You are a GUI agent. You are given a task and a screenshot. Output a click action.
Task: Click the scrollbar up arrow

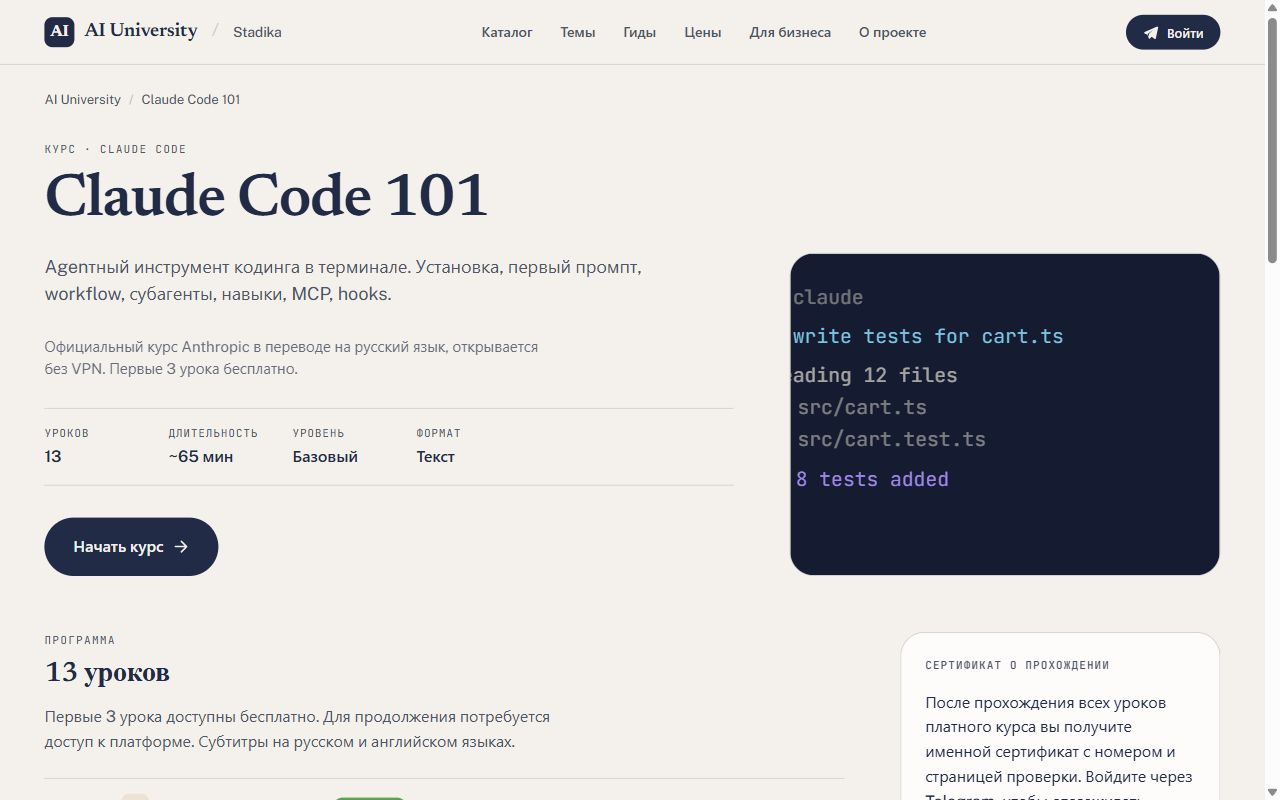pyautogui.click(x=1272, y=8)
